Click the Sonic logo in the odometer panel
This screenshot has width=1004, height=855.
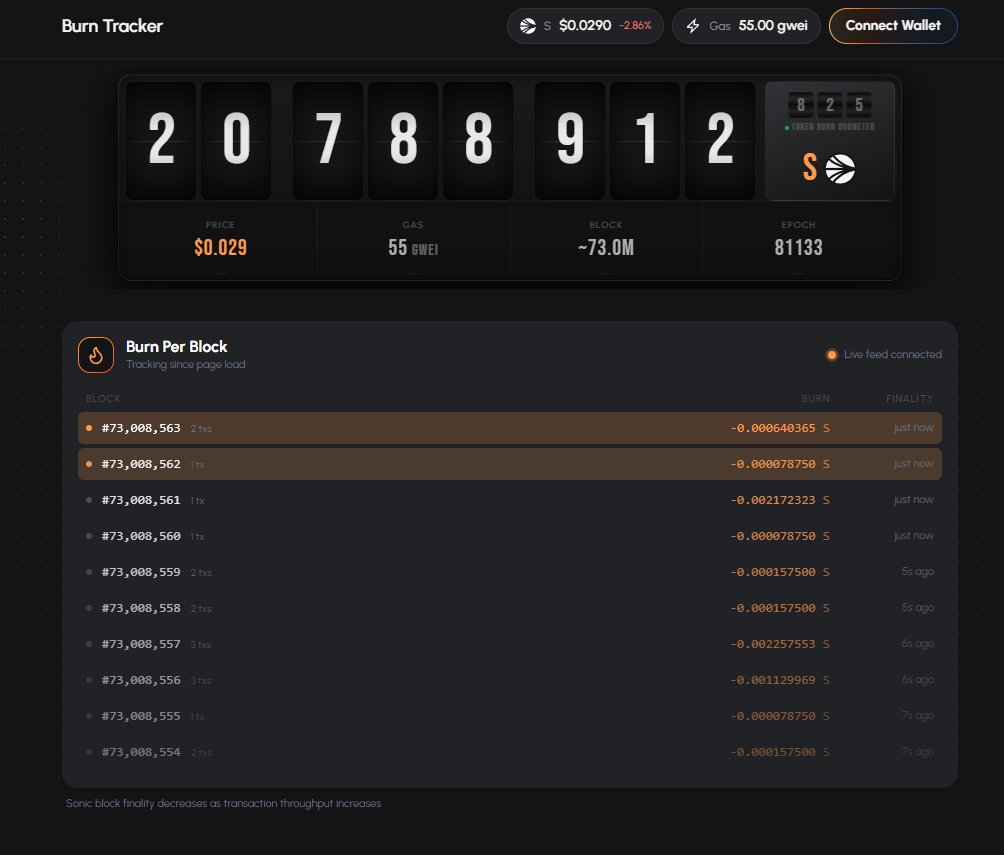[840, 169]
